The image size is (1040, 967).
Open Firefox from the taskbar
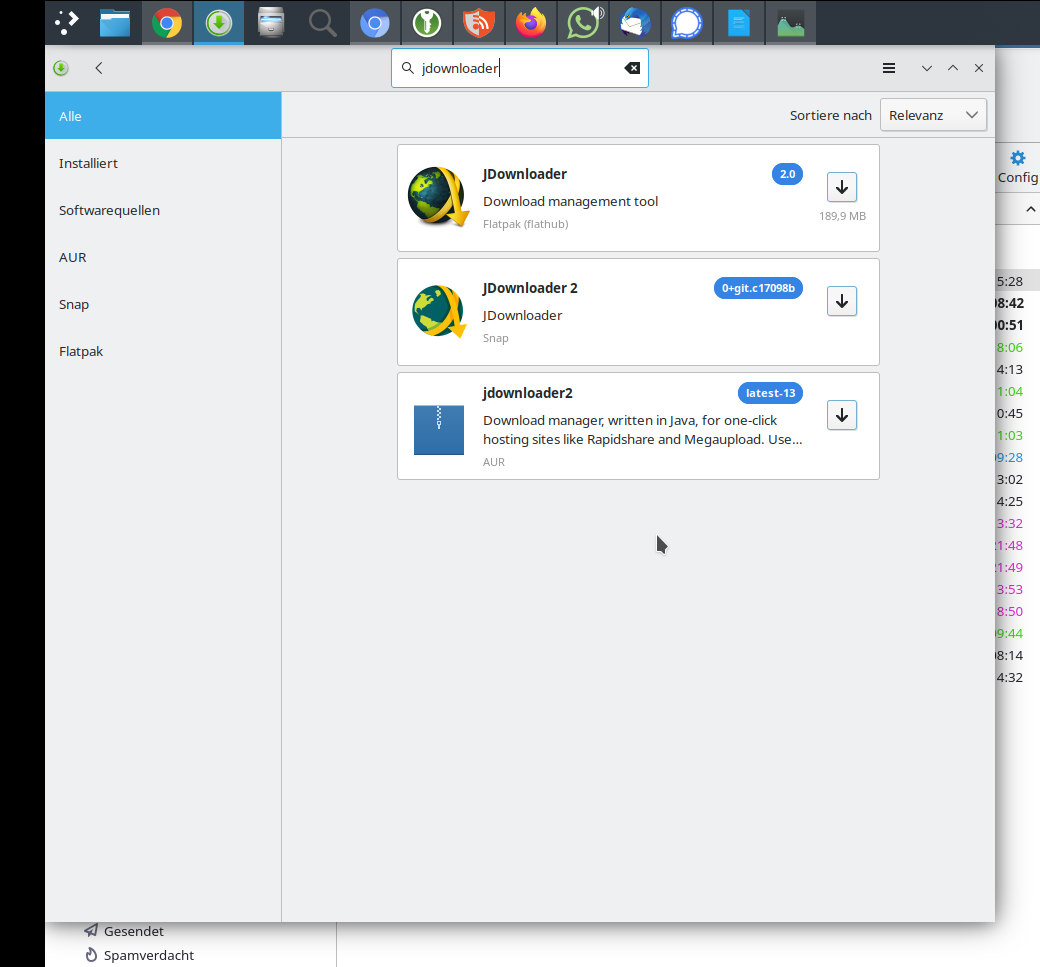(531, 22)
